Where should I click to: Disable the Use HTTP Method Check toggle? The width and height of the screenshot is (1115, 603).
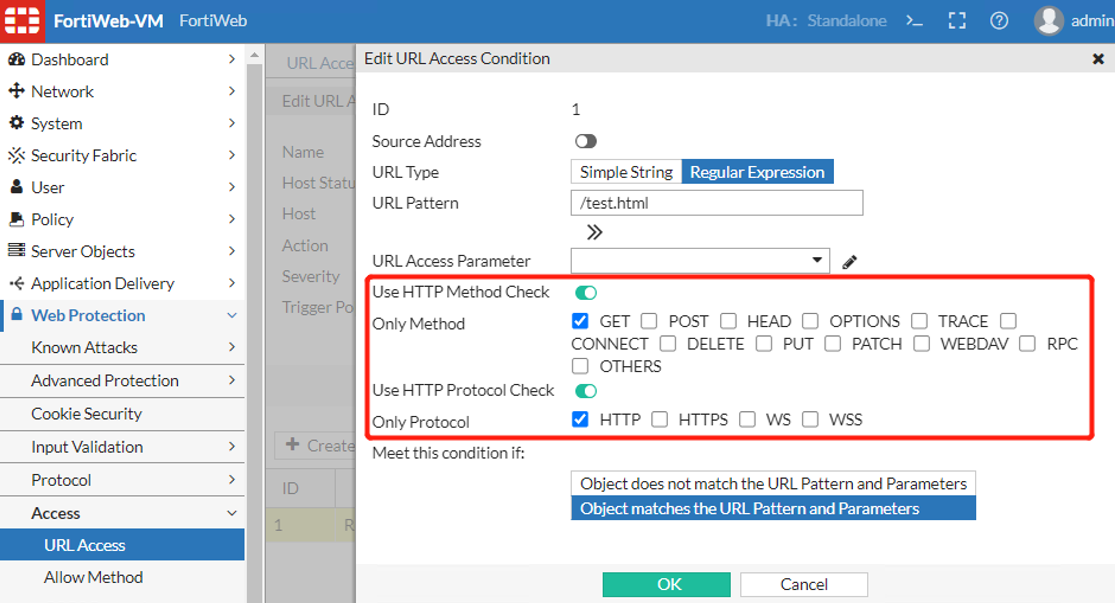(585, 293)
